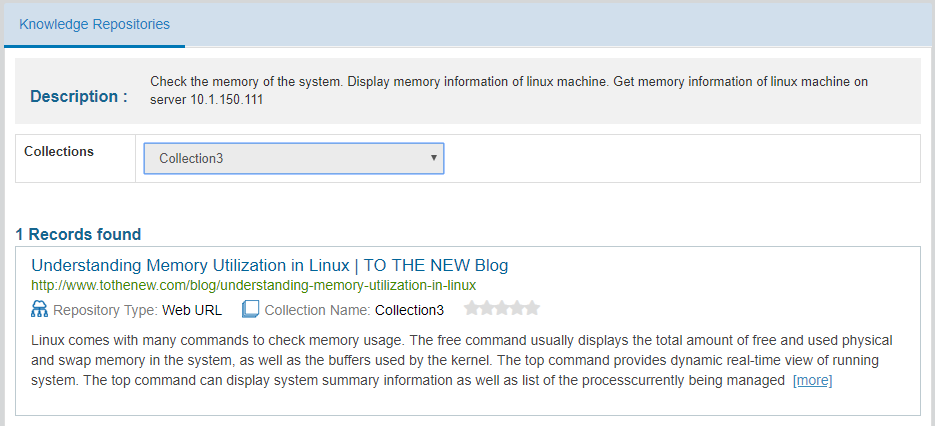Click the Collections field label

tap(59, 151)
